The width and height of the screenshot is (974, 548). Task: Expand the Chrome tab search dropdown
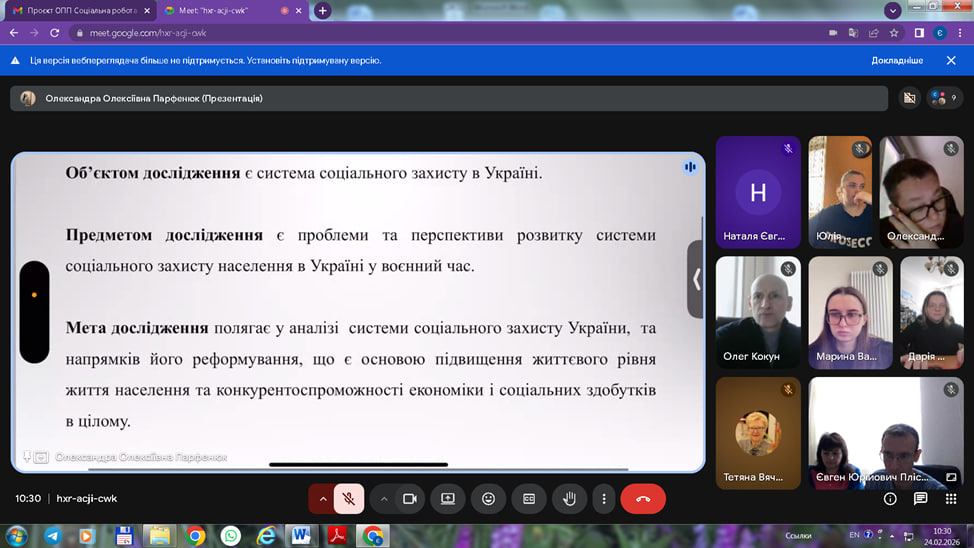[x=892, y=10]
